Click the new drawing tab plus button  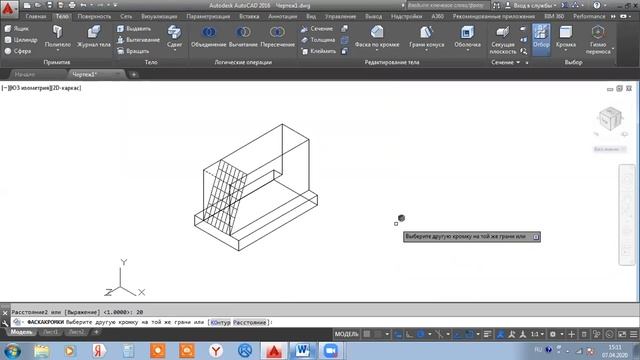coord(133,75)
